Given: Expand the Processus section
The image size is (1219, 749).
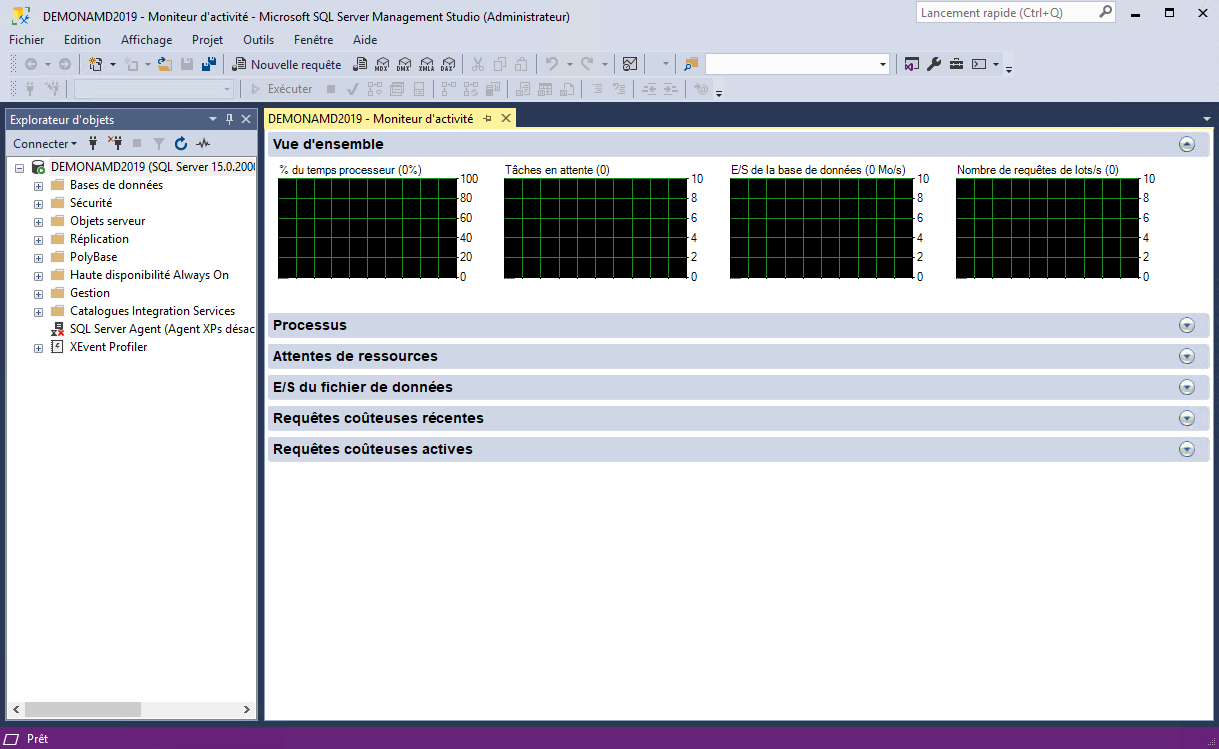Looking at the screenshot, I should tap(1187, 325).
